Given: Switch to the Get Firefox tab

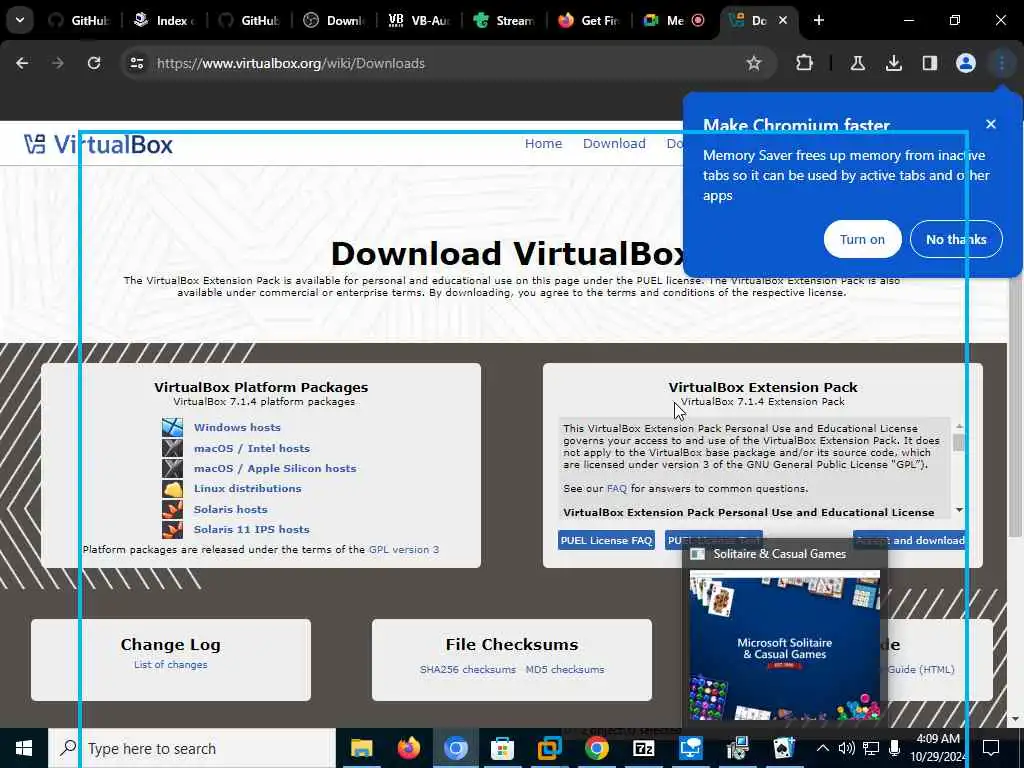Looking at the screenshot, I should [588, 20].
